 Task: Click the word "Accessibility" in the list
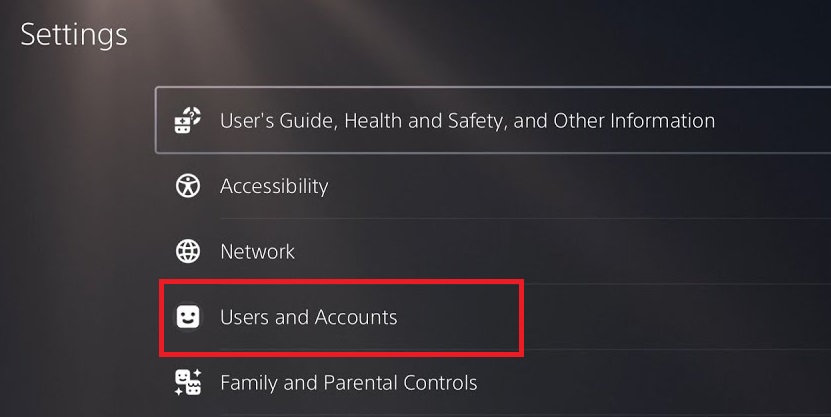tap(274, 186)
